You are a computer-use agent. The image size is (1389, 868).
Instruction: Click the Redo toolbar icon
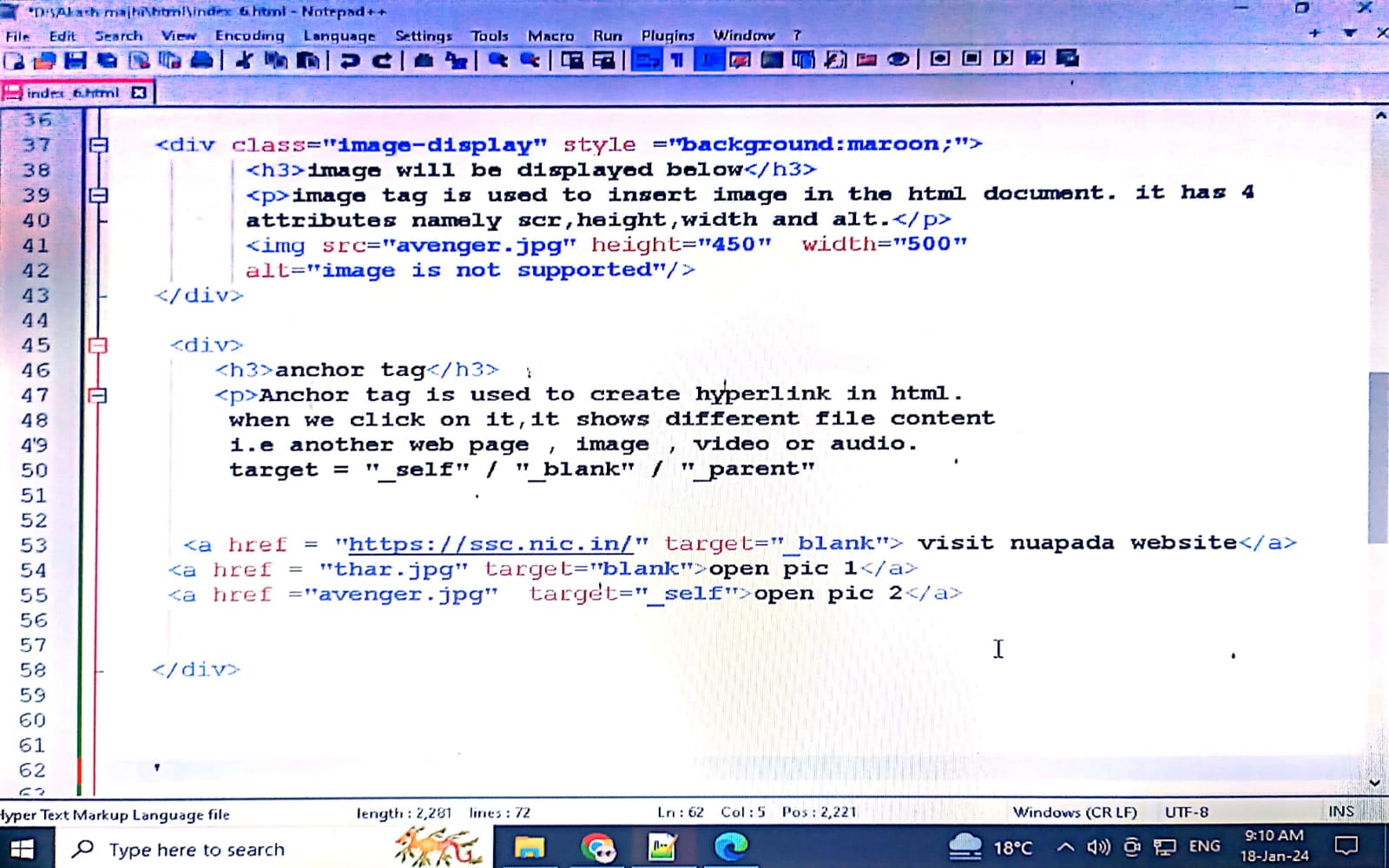[381, 60]
